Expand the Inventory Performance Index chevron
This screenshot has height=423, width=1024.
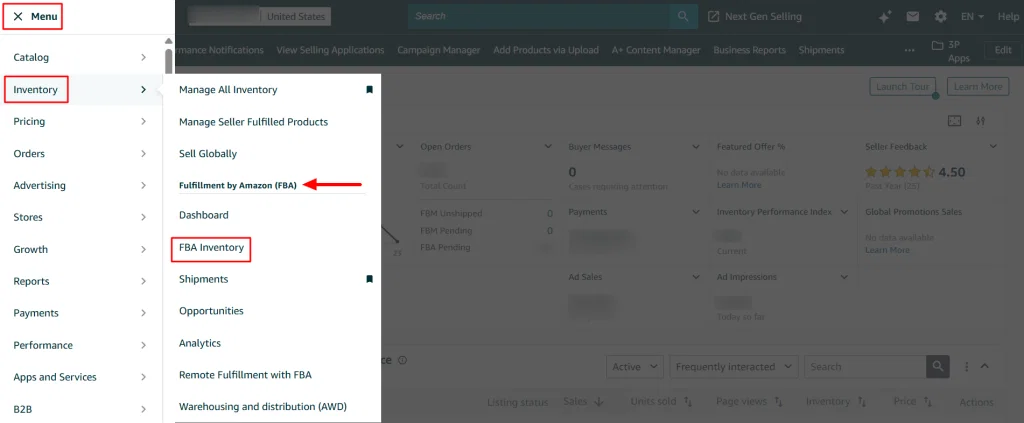(x=844, y=212)
